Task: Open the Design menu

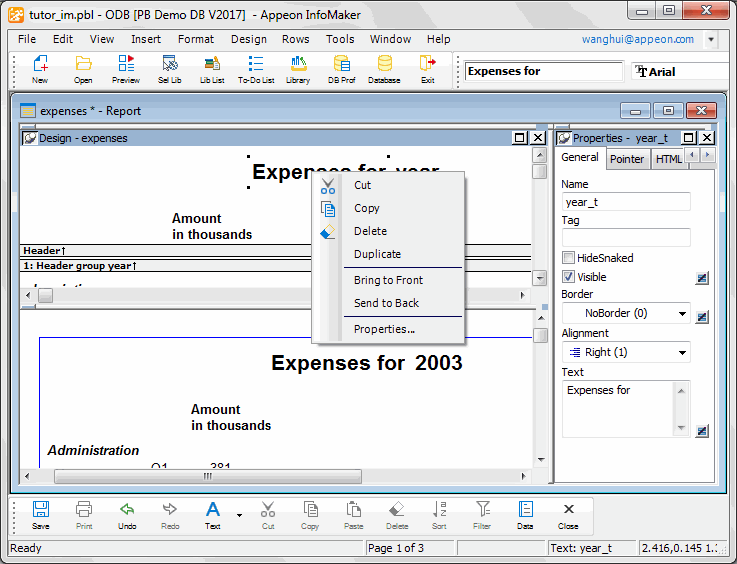Action: pos(249,39)
